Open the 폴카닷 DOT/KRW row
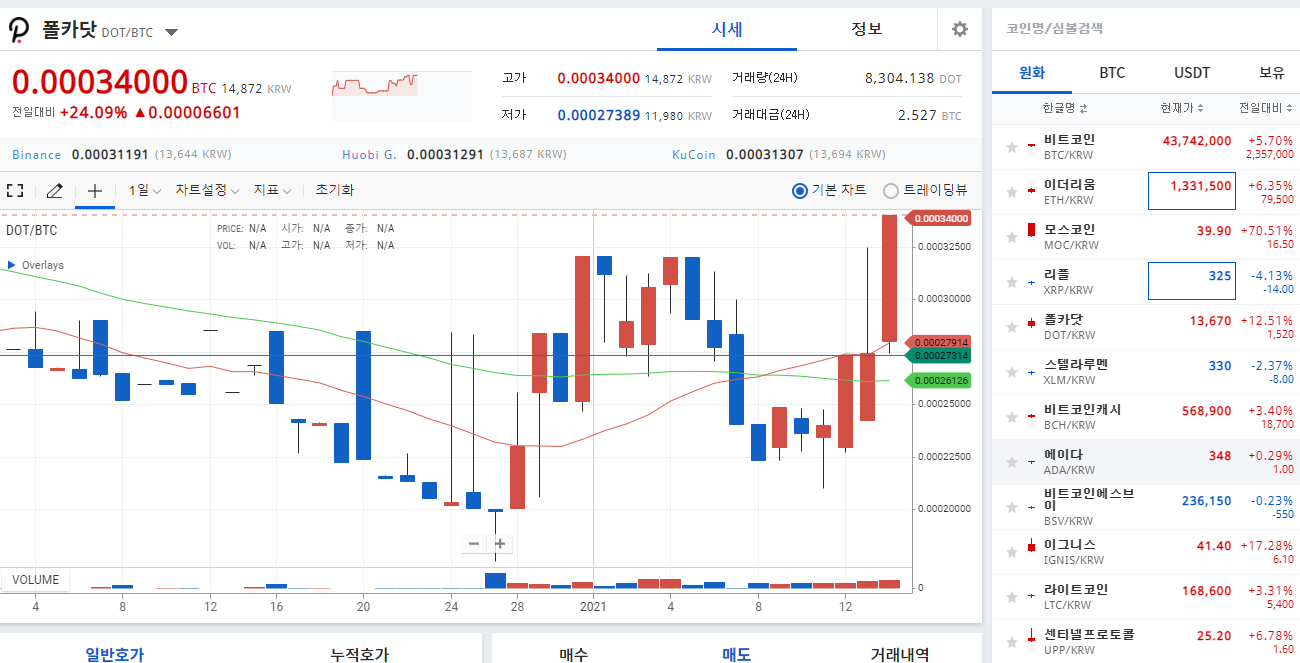This screenshot has width=1300, height=663. (1146, 327)
